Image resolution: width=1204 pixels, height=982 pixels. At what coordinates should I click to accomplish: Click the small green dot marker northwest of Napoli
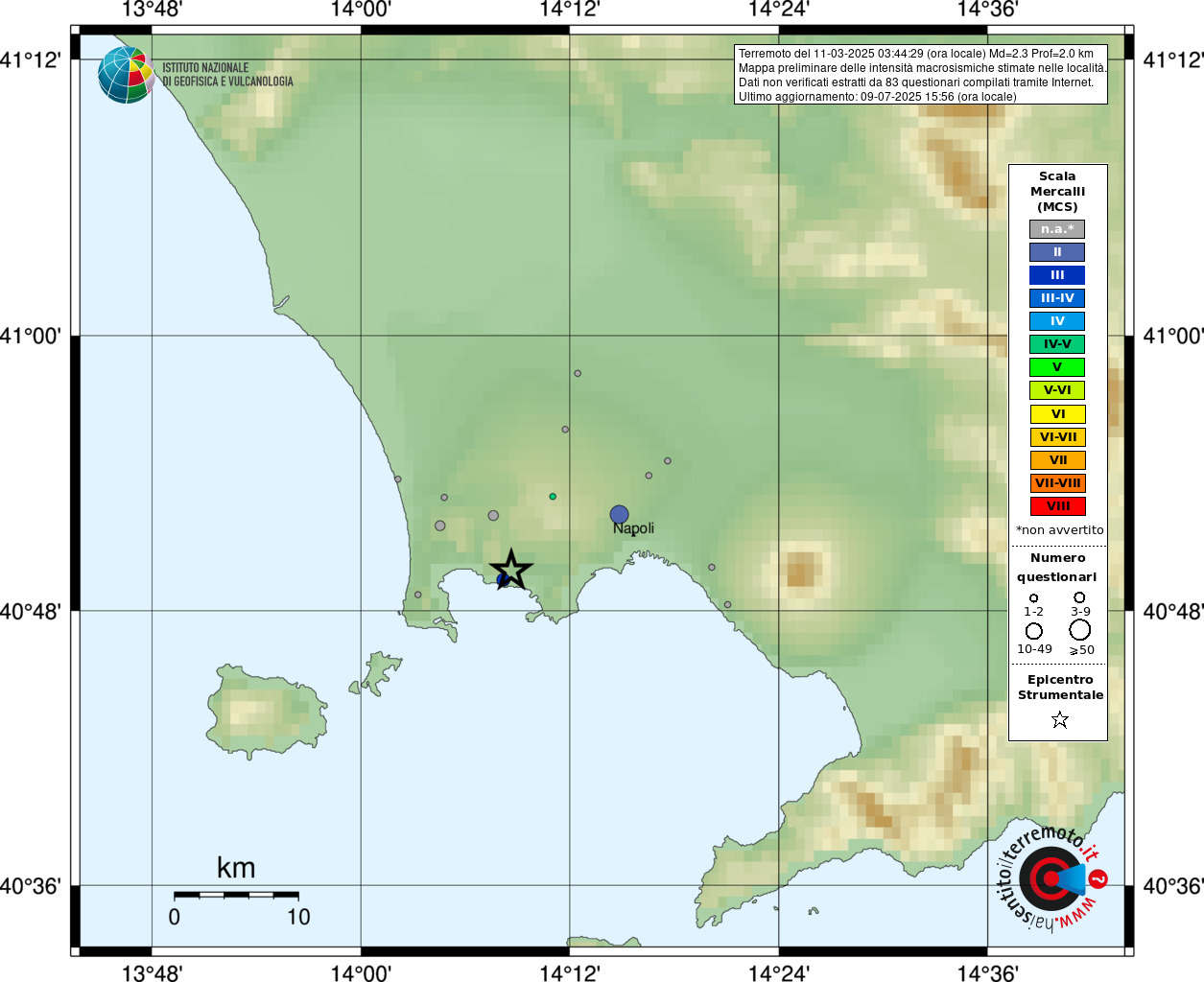(553, 497)
